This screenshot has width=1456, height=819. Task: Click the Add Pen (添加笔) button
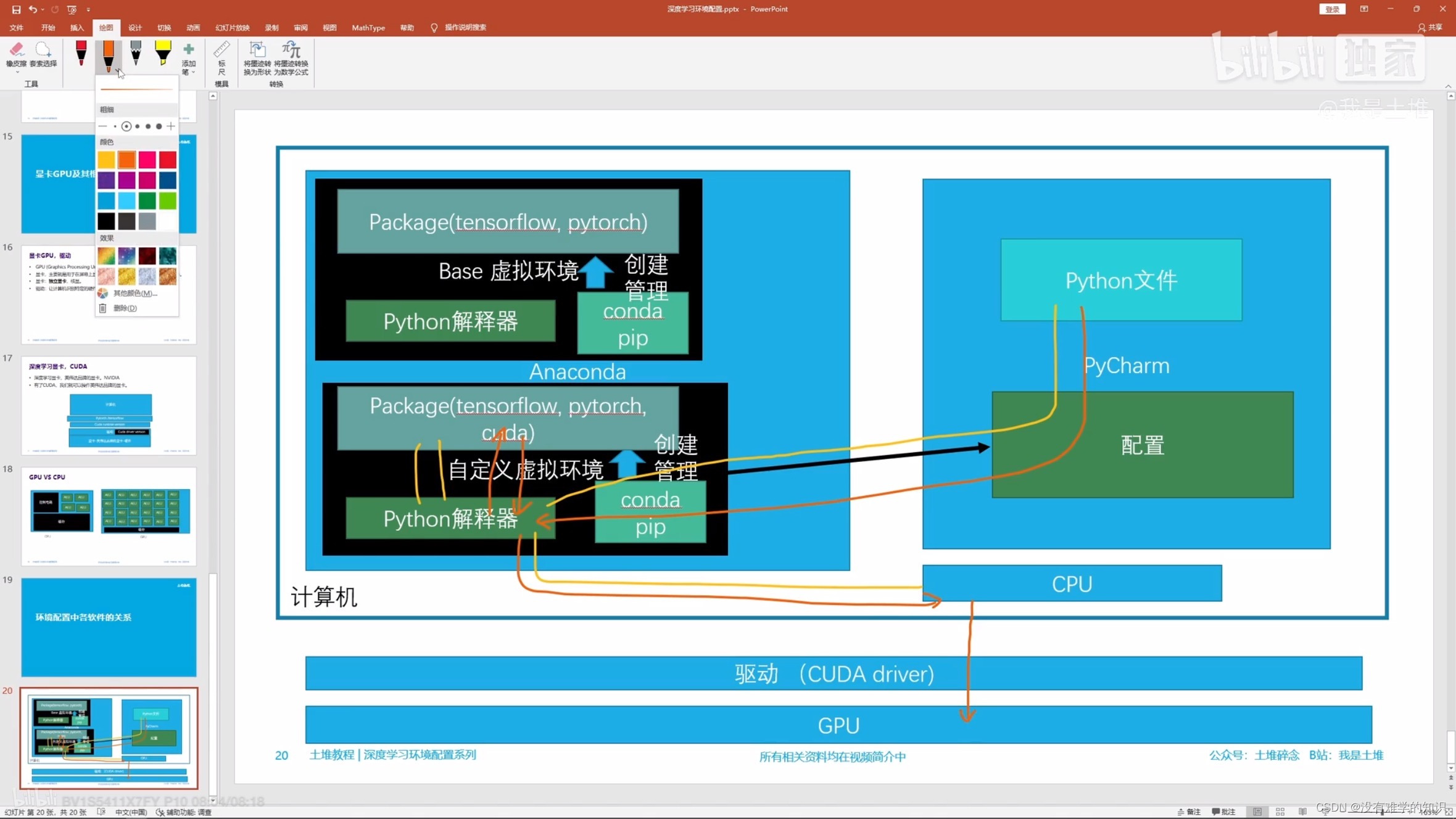coord(189,59)
